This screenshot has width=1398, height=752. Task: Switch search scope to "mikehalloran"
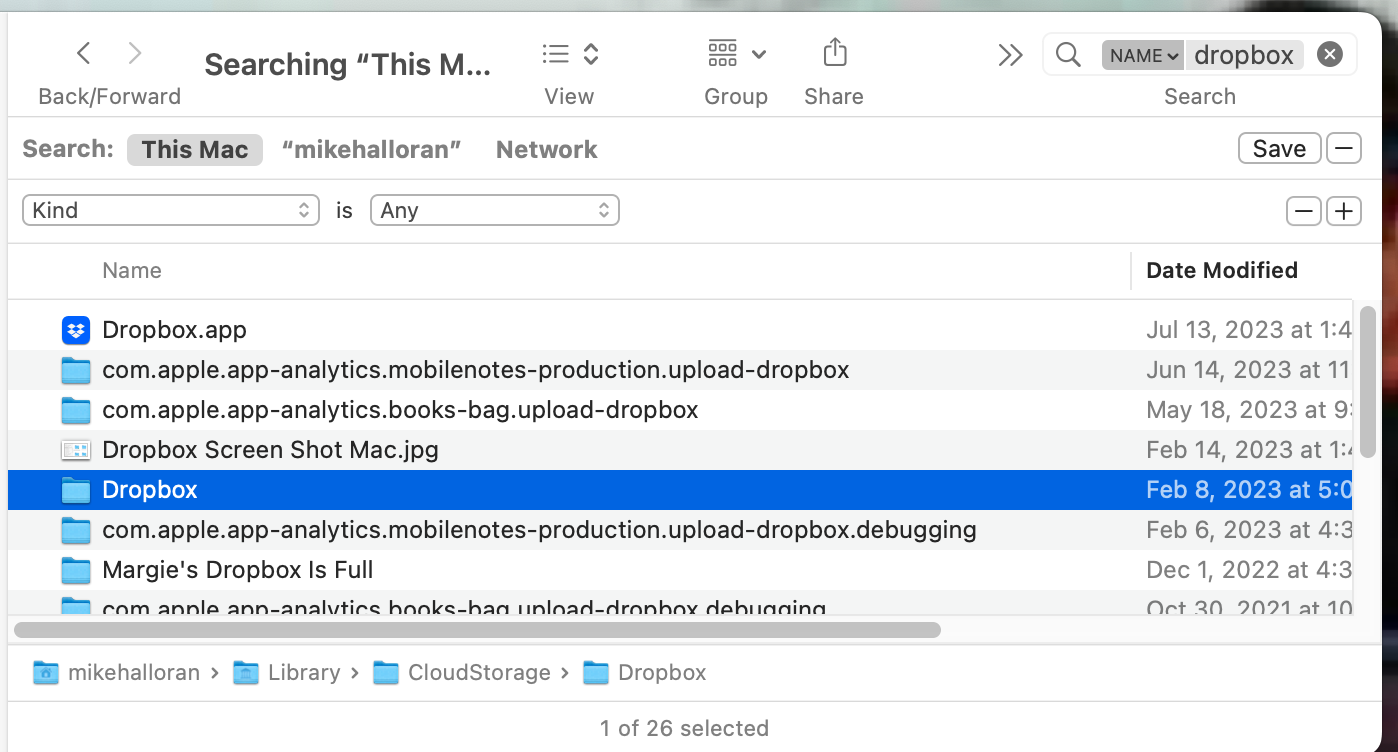click(x=372, y=150)
